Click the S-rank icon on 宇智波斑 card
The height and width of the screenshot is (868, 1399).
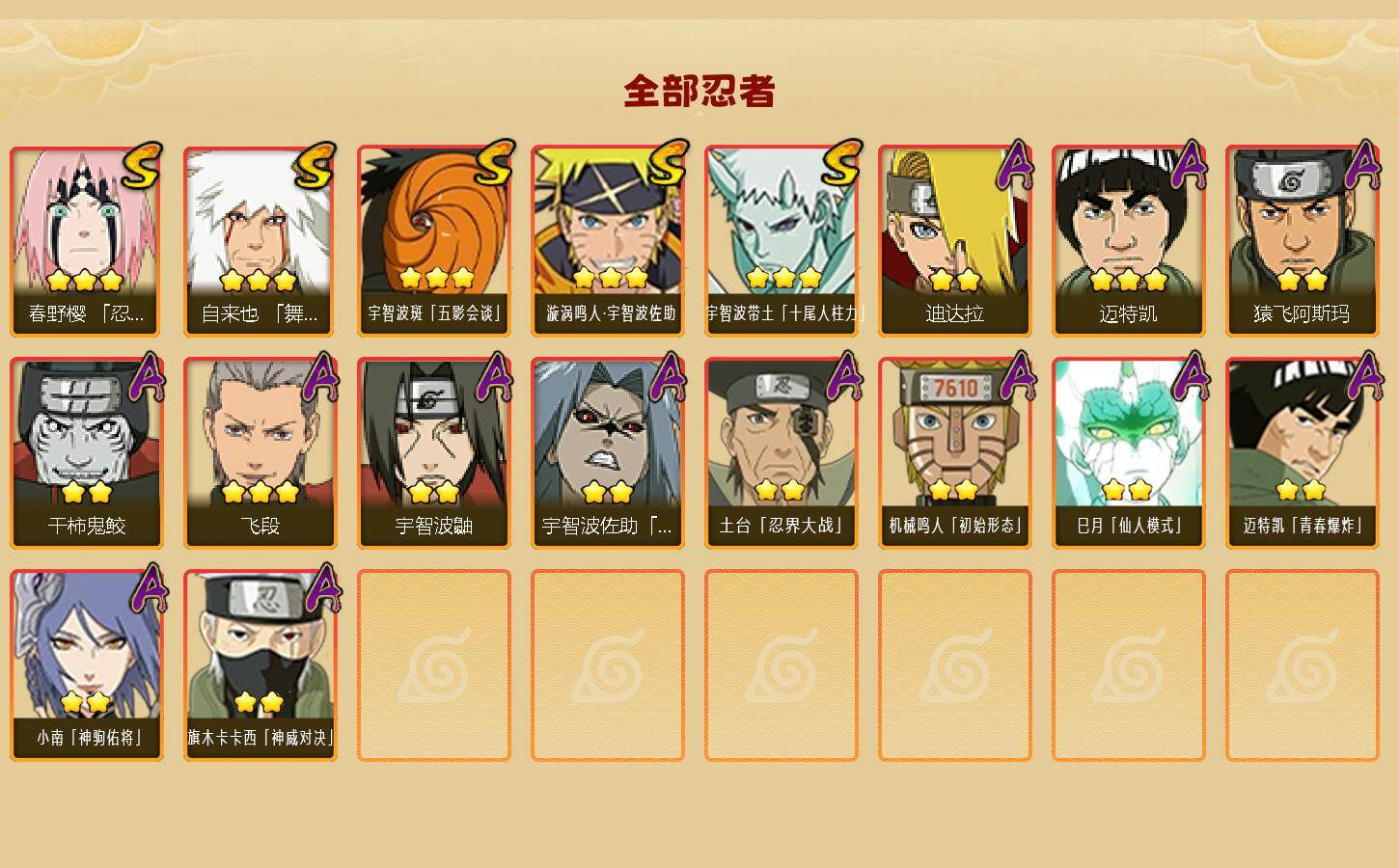493,164
